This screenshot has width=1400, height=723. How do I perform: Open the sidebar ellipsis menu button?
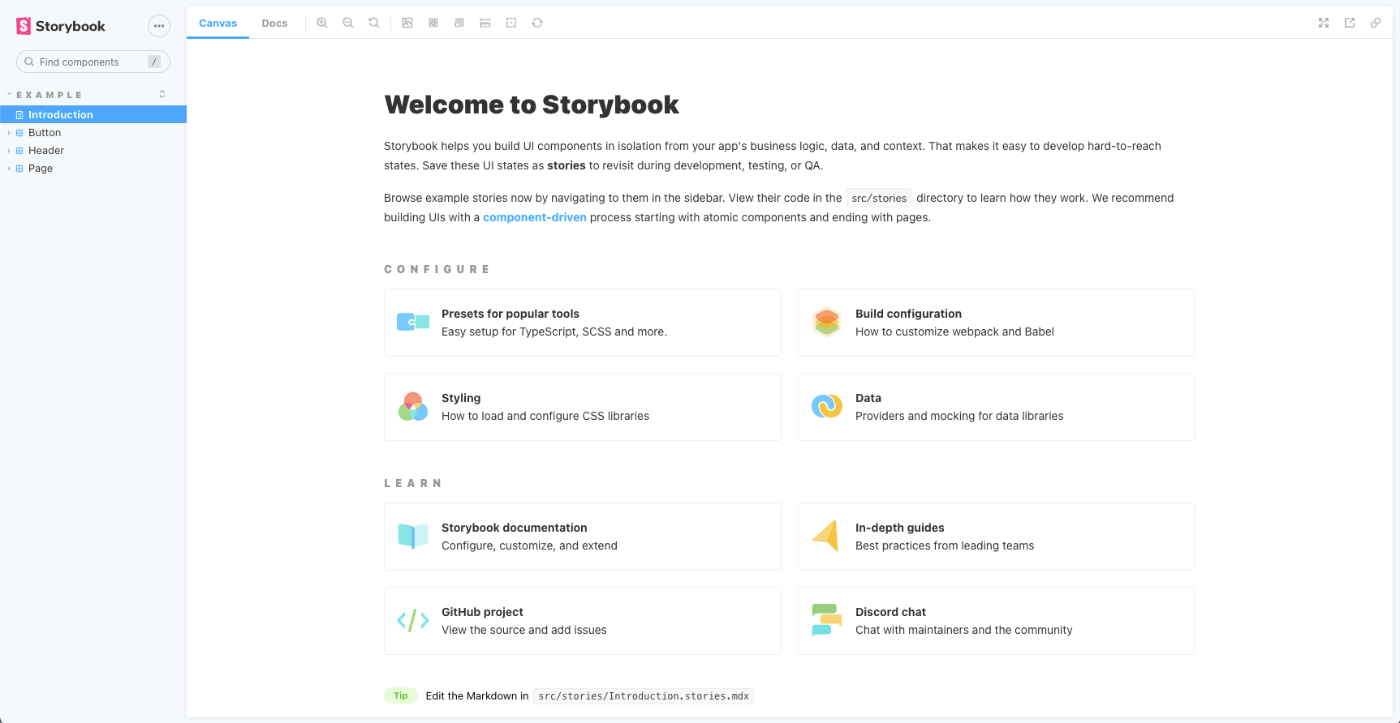[x=159, y=26]
